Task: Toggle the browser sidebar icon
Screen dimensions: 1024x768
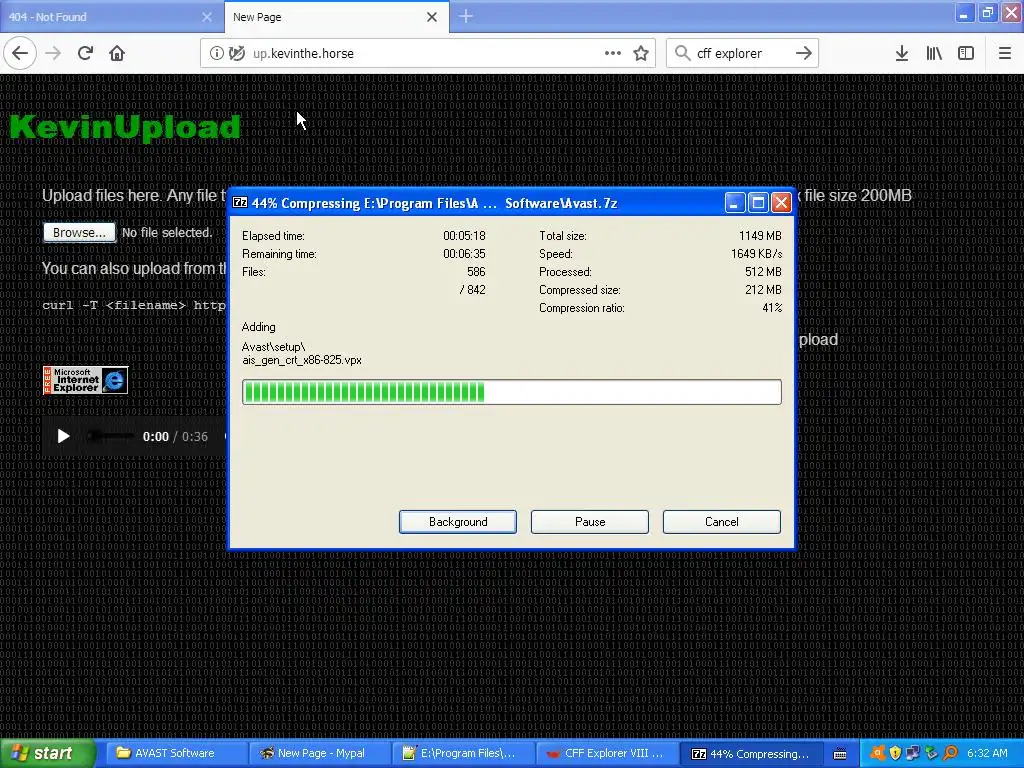Action: click(x=966, y=53)
